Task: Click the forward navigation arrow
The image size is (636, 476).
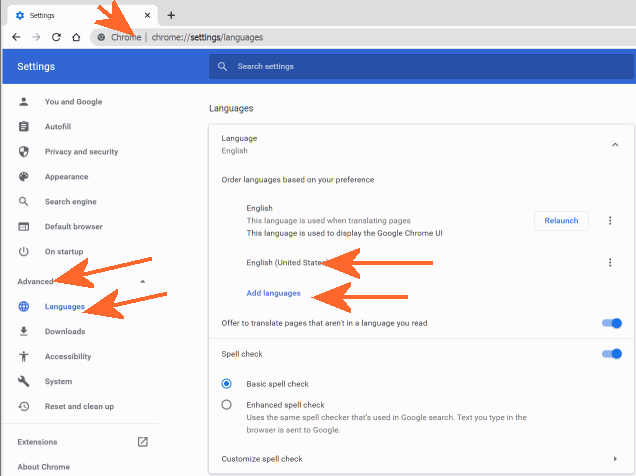Action: coord(36,37)
